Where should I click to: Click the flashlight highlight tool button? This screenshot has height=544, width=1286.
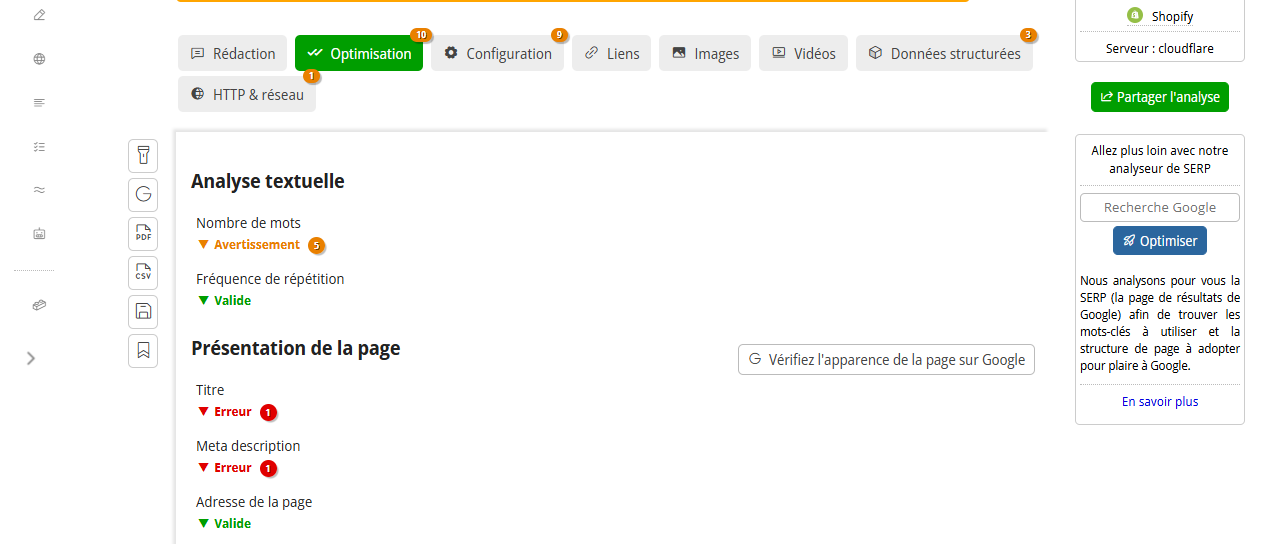coord(143,156)
